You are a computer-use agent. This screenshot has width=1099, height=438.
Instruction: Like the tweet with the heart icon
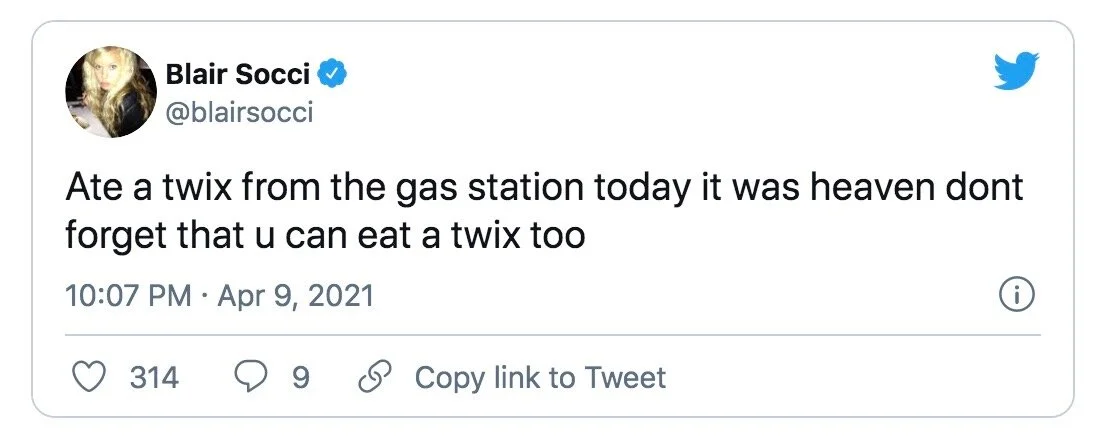(90, 377)
